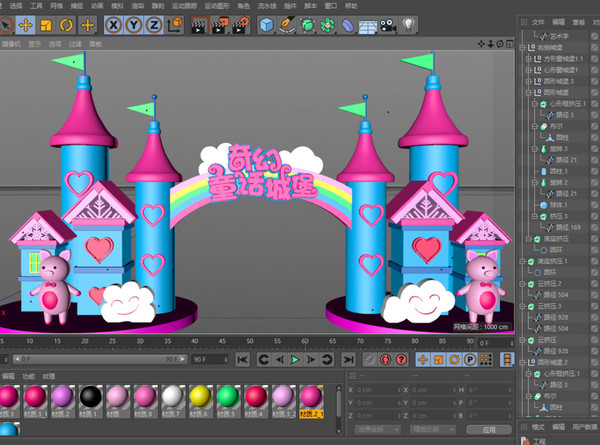Open the 摄像机 viewport menu
This screenshot has width=600, height=445.
point(11,44)
